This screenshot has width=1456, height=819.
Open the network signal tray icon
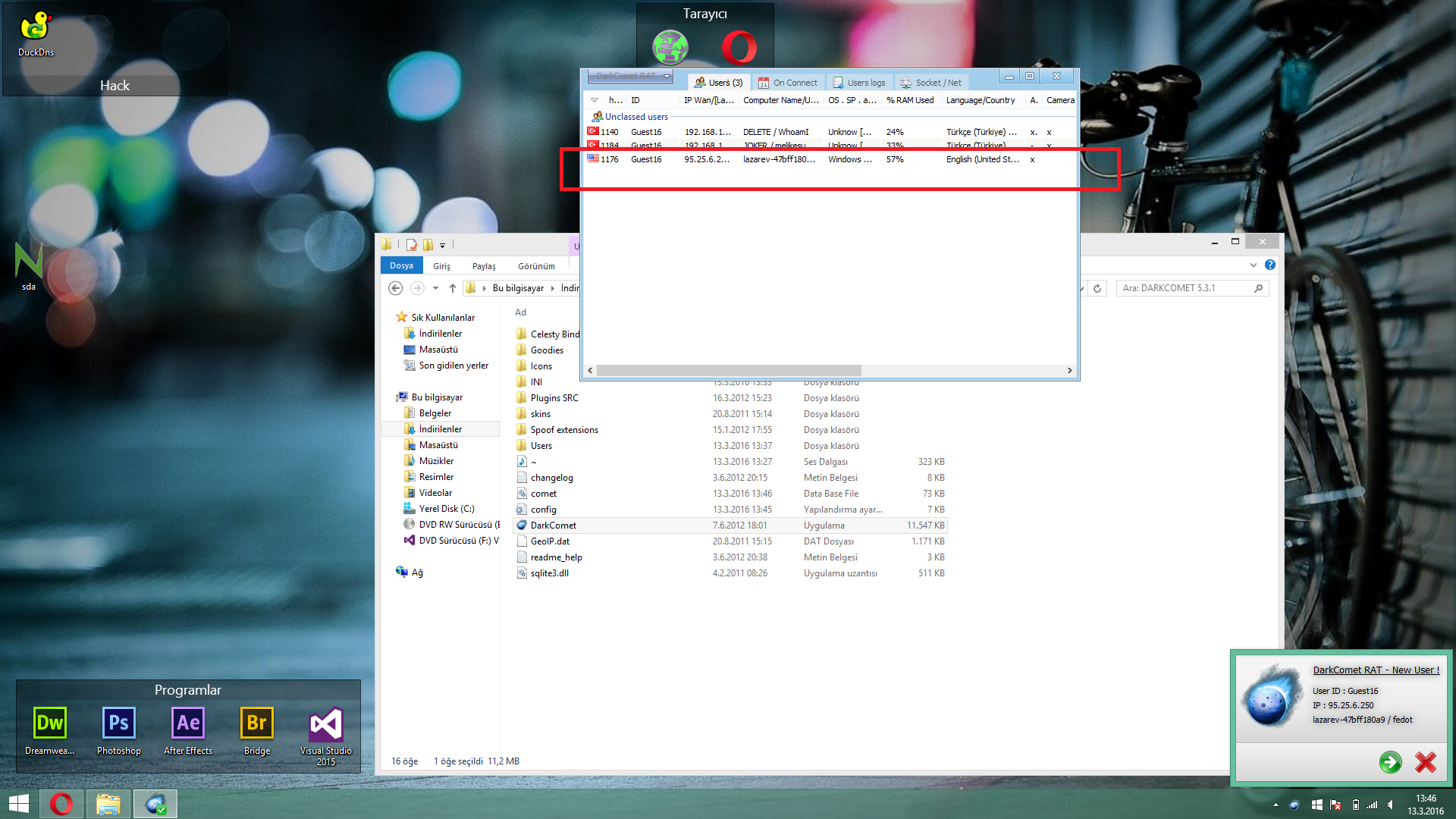[x=1372, y=805]
